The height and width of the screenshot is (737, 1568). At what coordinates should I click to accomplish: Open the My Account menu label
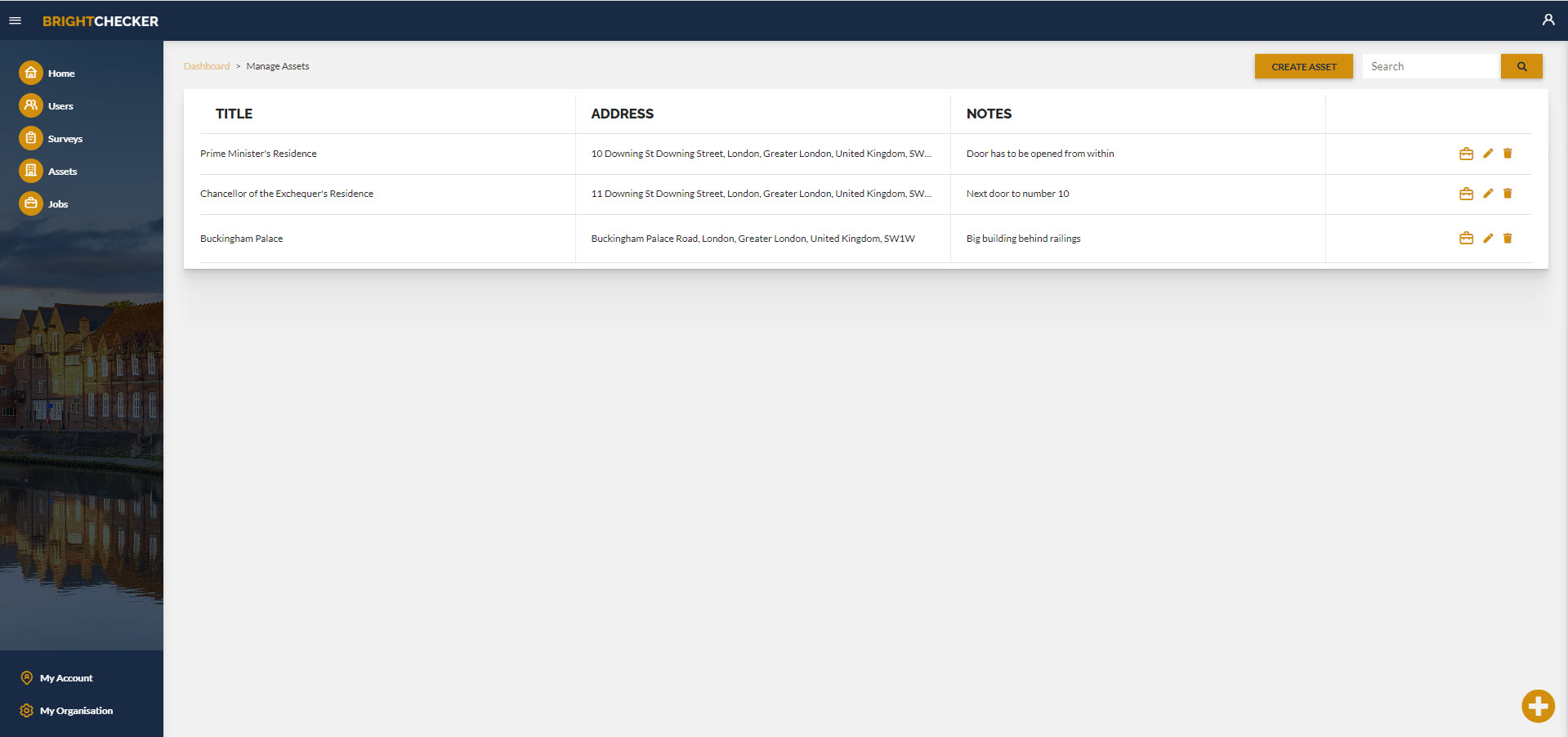tap(66, 678)
